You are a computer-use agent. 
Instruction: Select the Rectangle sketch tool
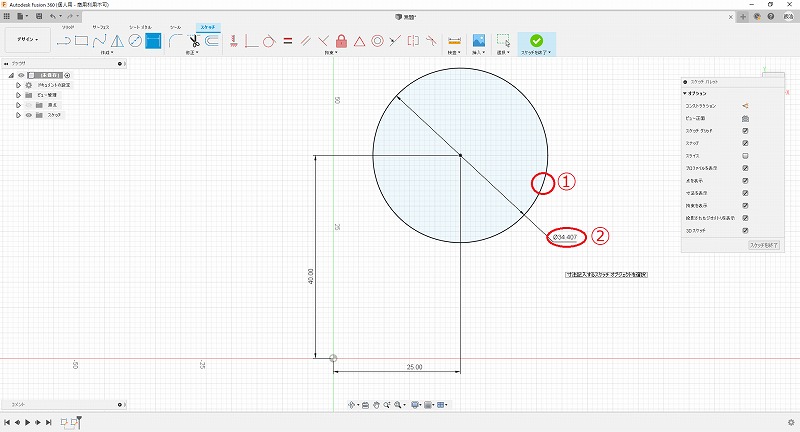click(82, 41)
